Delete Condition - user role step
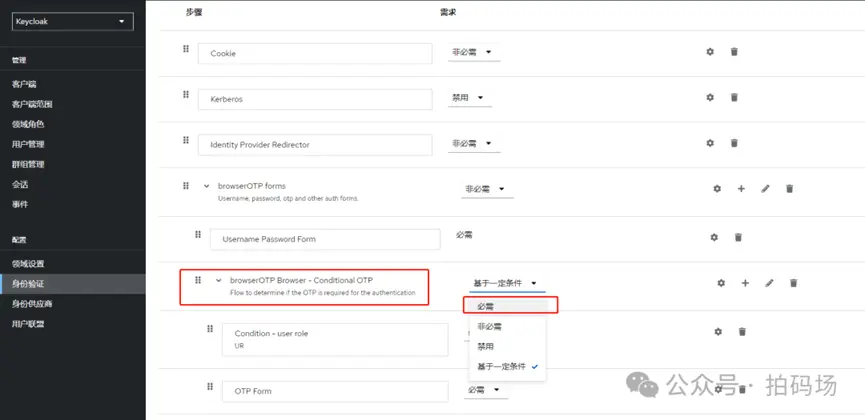865x420 pixels. [742, 332]
